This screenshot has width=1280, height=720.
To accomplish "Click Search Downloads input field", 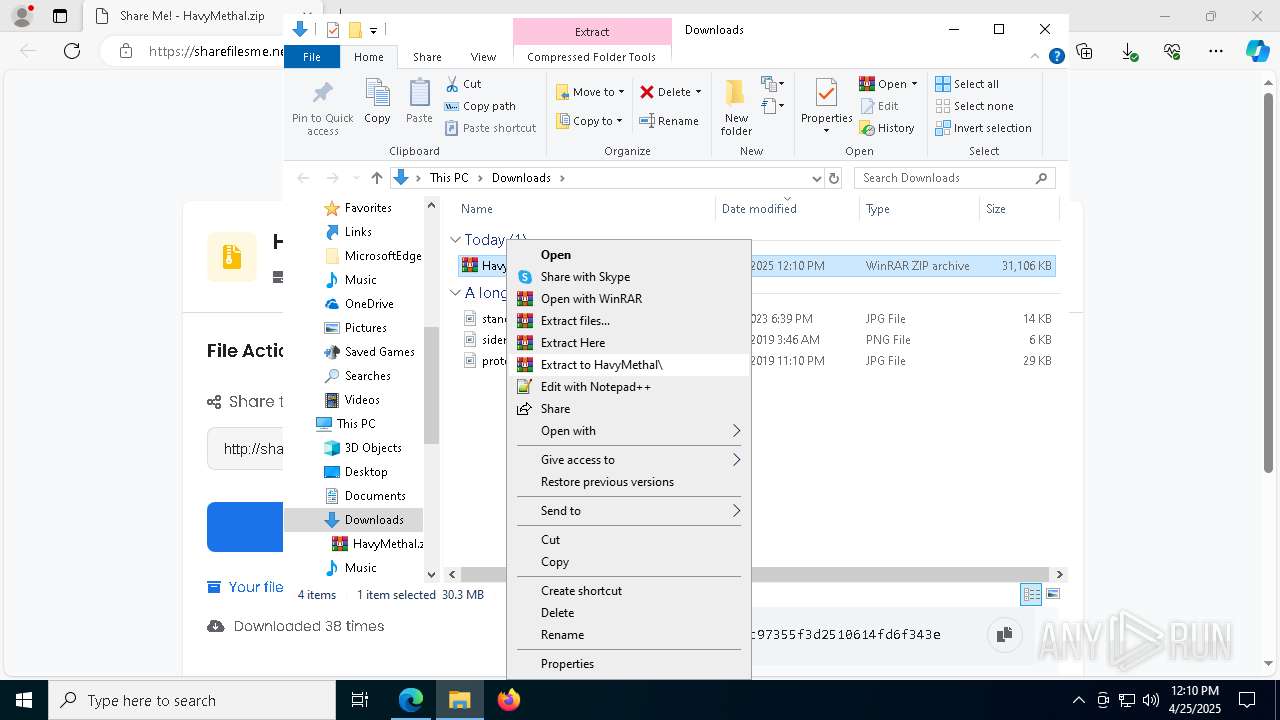I will 954,178.
